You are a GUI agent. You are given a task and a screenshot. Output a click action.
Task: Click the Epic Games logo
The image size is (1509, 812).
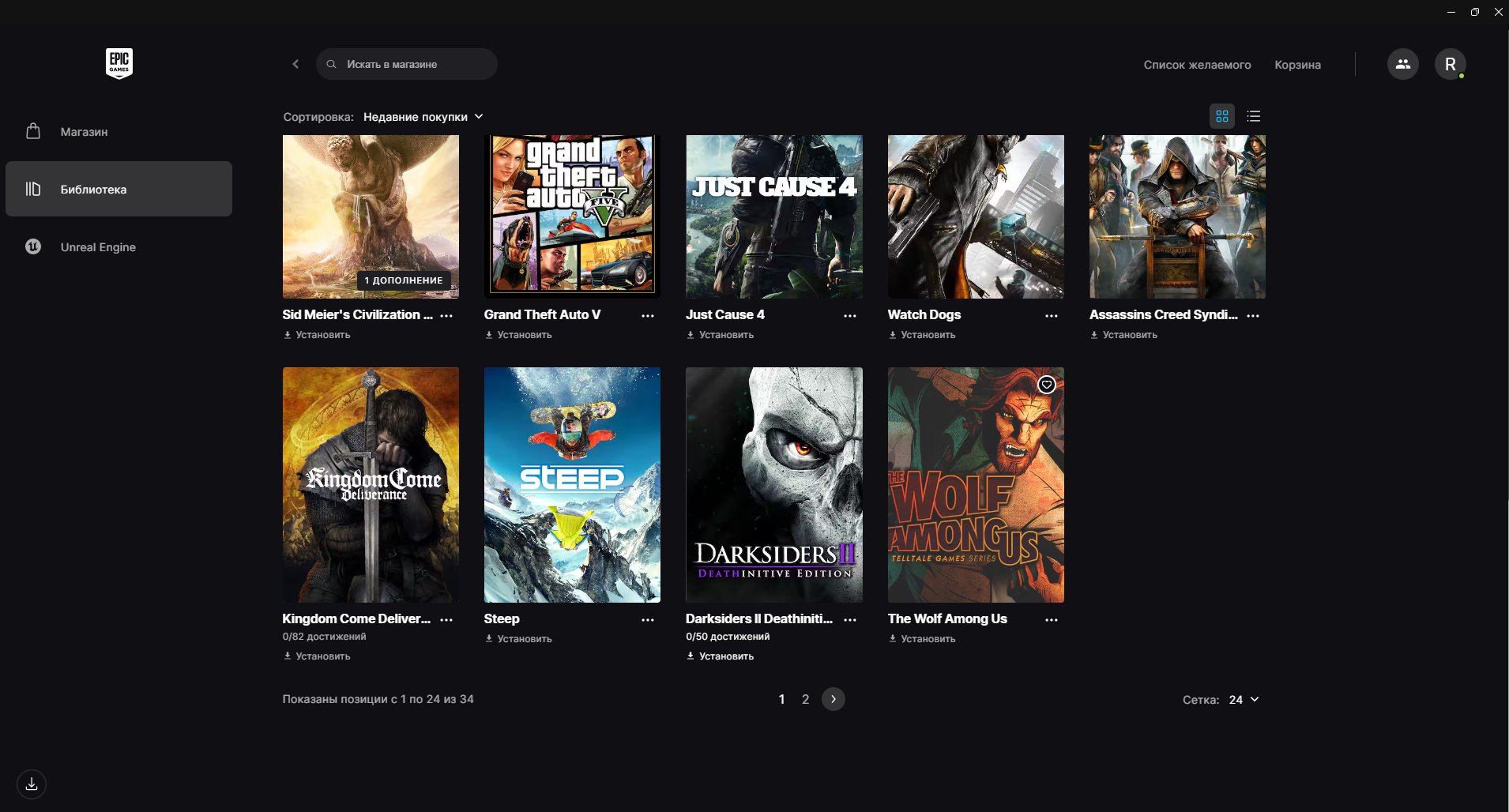coord(119,63)
